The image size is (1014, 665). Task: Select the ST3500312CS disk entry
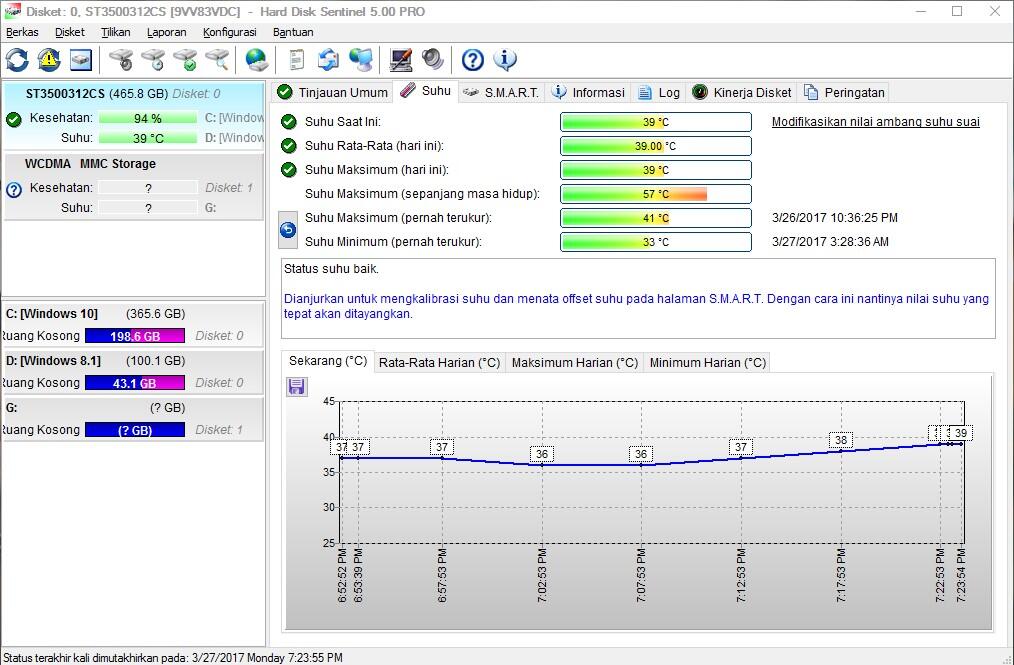coord(134,116)
